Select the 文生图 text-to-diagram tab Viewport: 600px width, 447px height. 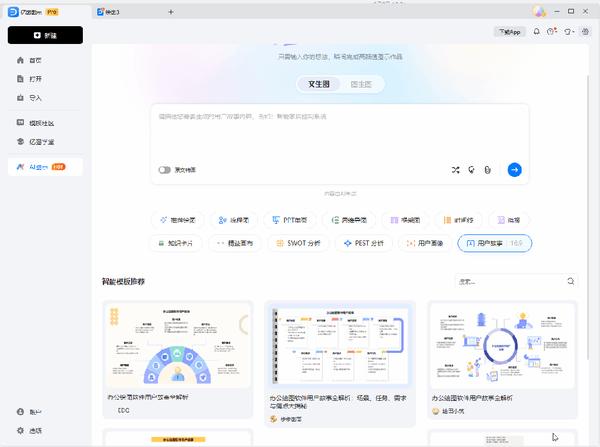[x=319, y=84]
